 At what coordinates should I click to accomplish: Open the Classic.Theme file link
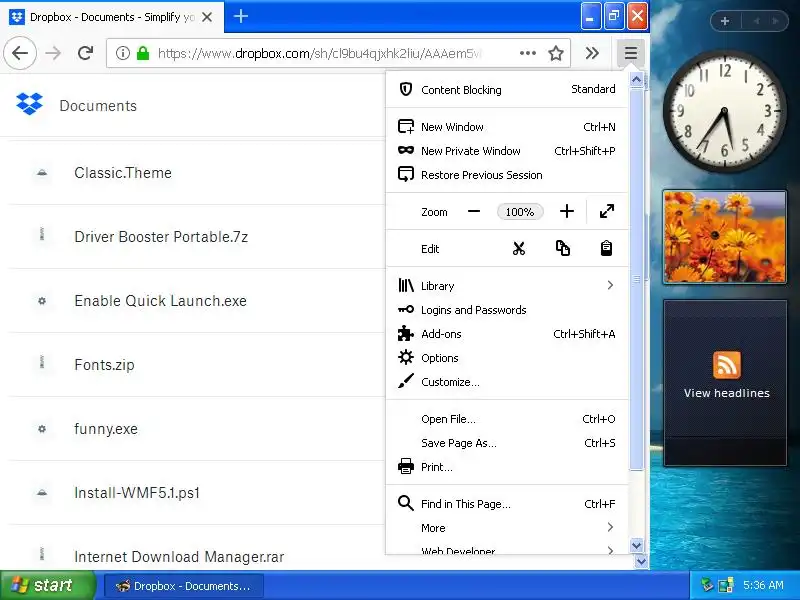123,172
